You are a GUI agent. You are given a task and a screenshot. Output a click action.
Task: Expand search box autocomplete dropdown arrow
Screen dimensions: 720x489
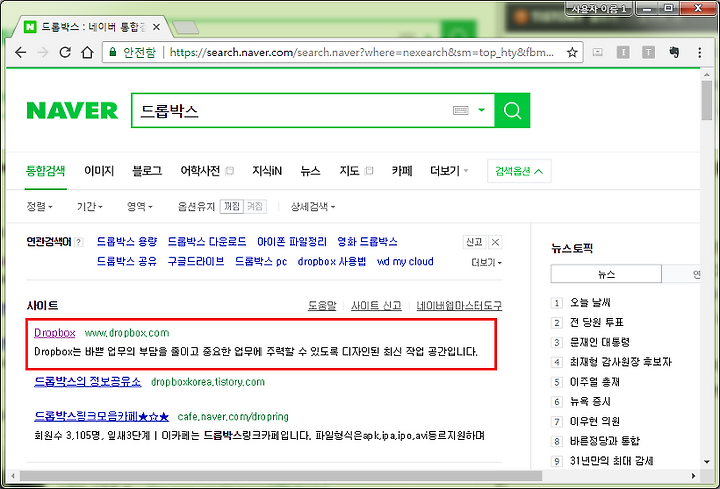coord(481,110)
